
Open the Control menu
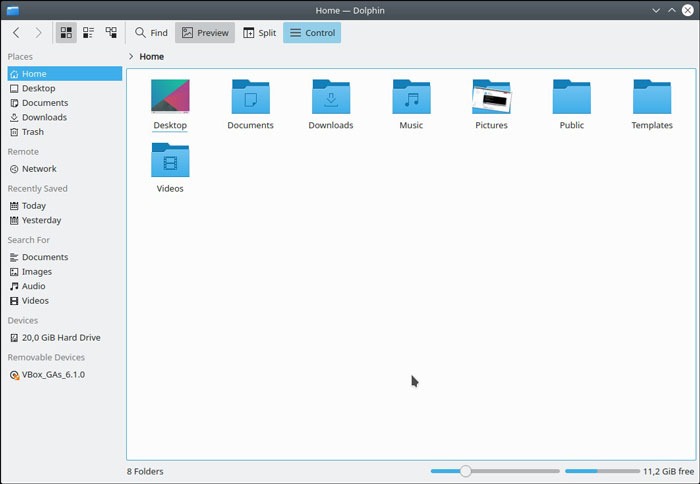point(312,33)
